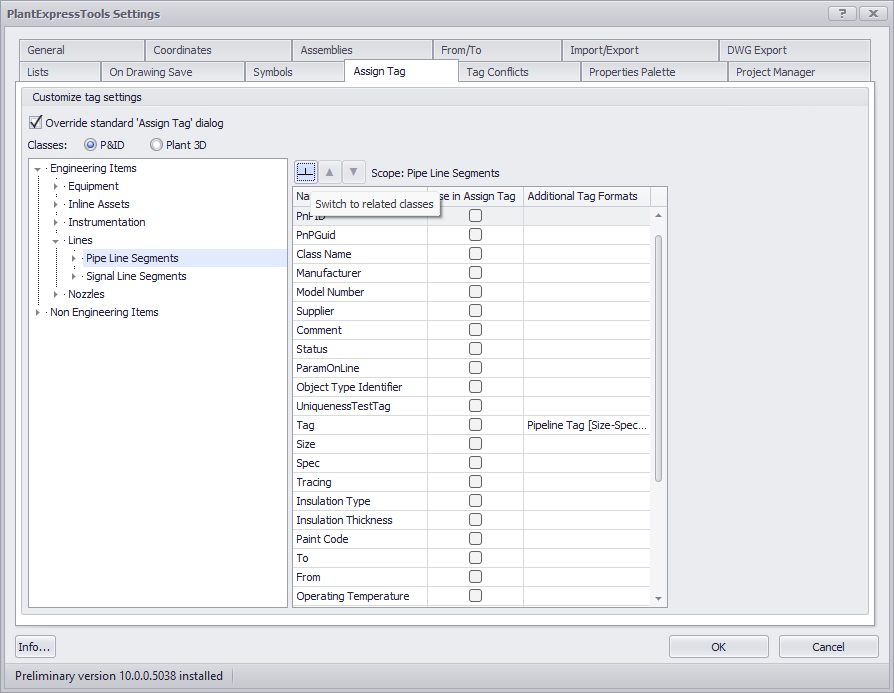Open the Info... button

[x=35, y=647]
